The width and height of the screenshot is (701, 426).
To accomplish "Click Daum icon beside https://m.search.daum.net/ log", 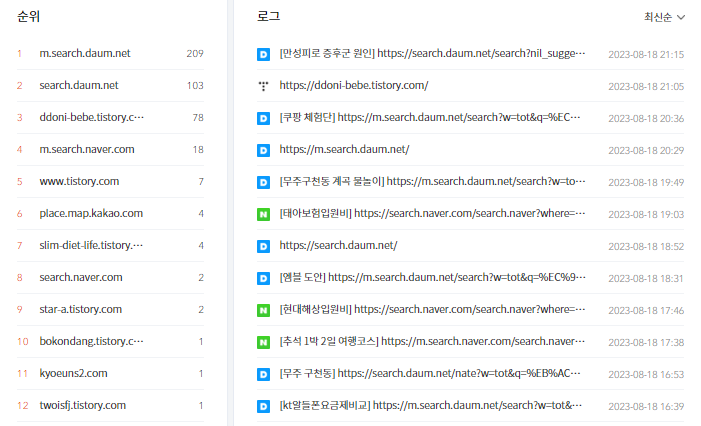I will pos(263,150).
